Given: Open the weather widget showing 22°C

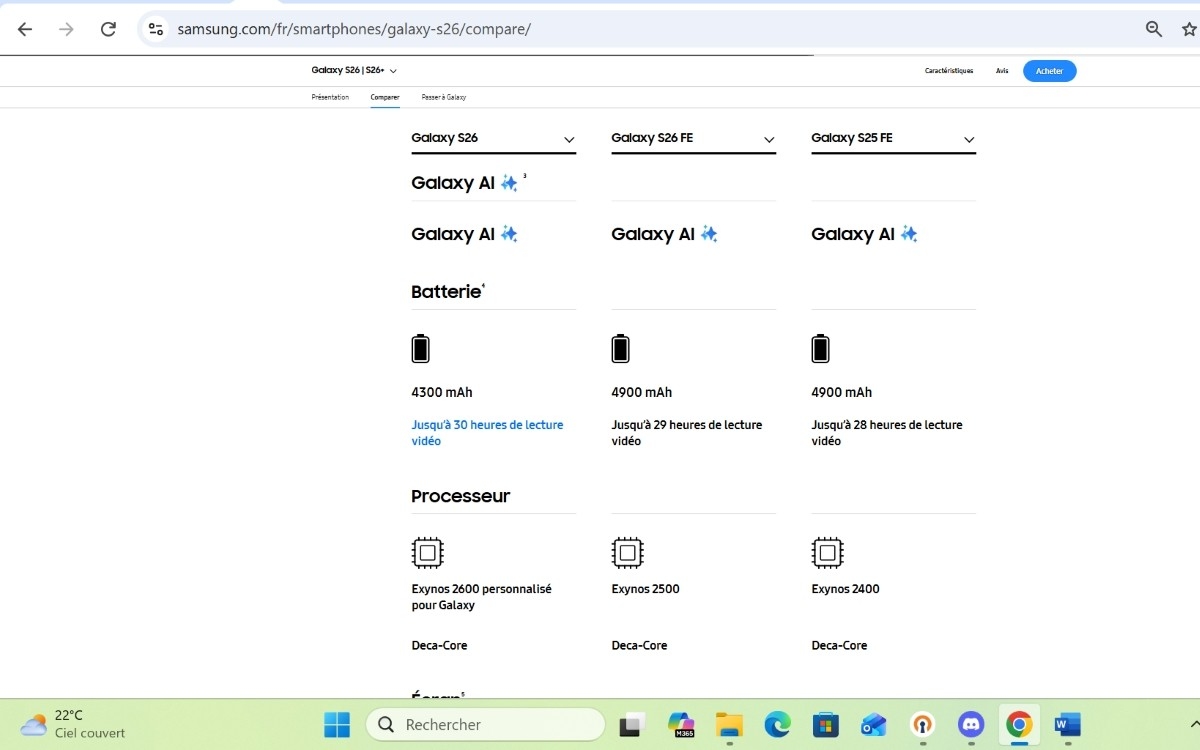Looking at the screenshot, I should [73, 724].
